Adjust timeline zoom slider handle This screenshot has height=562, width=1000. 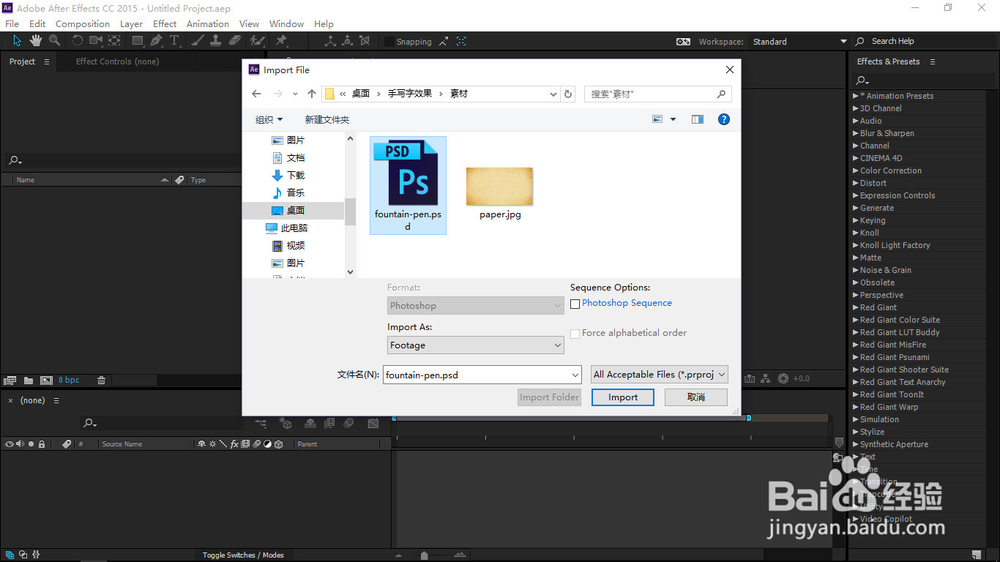(x=424, y=556)
